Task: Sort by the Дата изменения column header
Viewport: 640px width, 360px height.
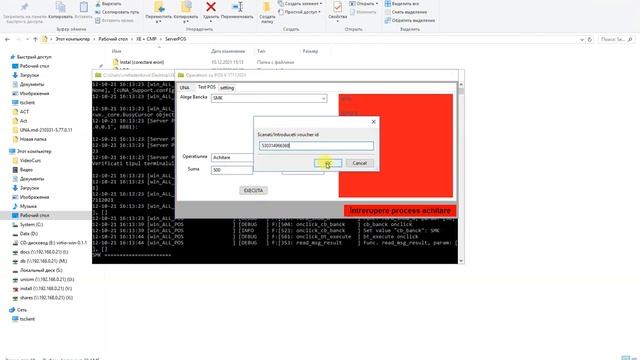Action: click(228, 51)
